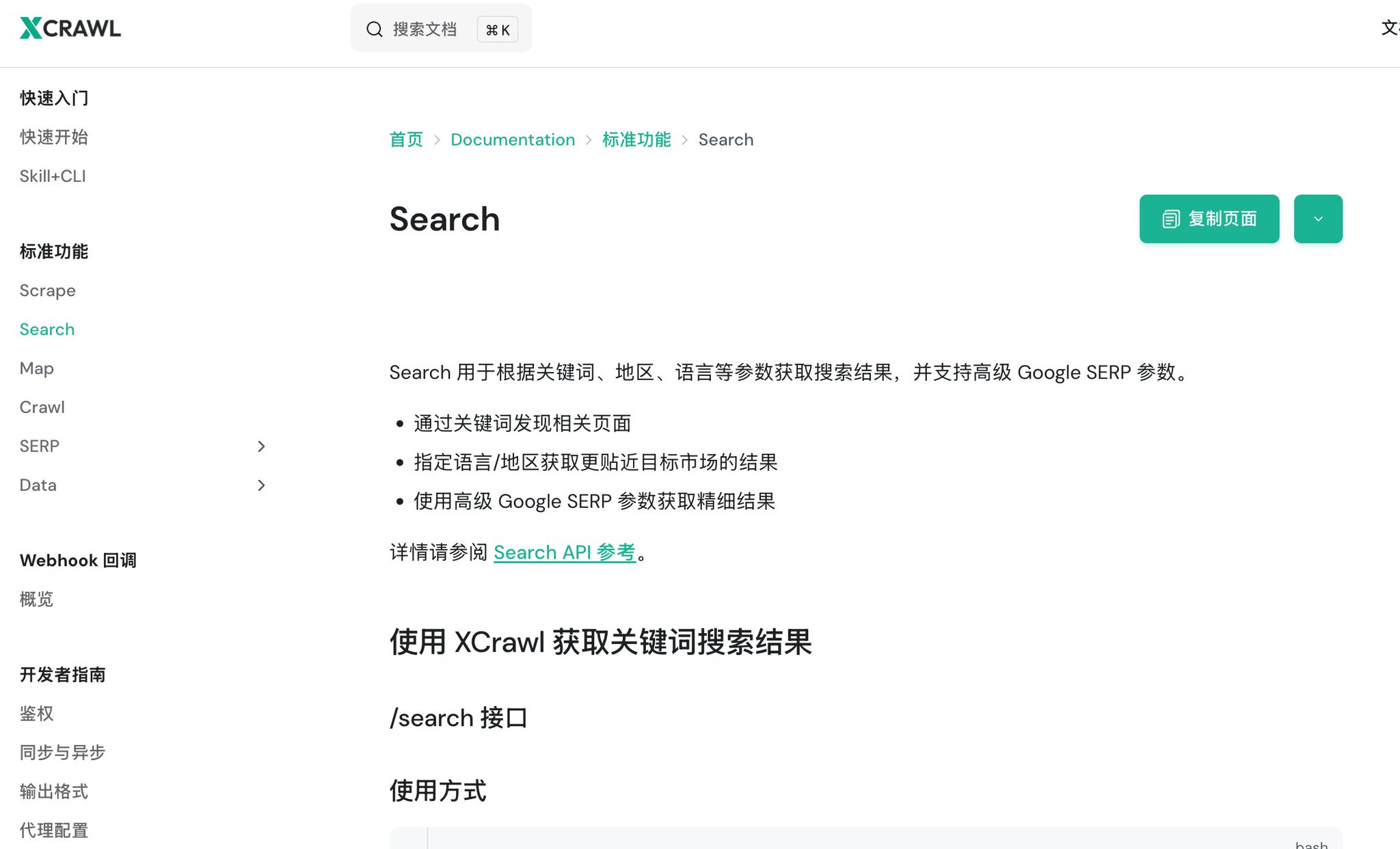This screenshot has height=849, width=1400.
Task: Click heading 使用 XCrawl 获取关键词搜索结果
Action: pos(601,643)
